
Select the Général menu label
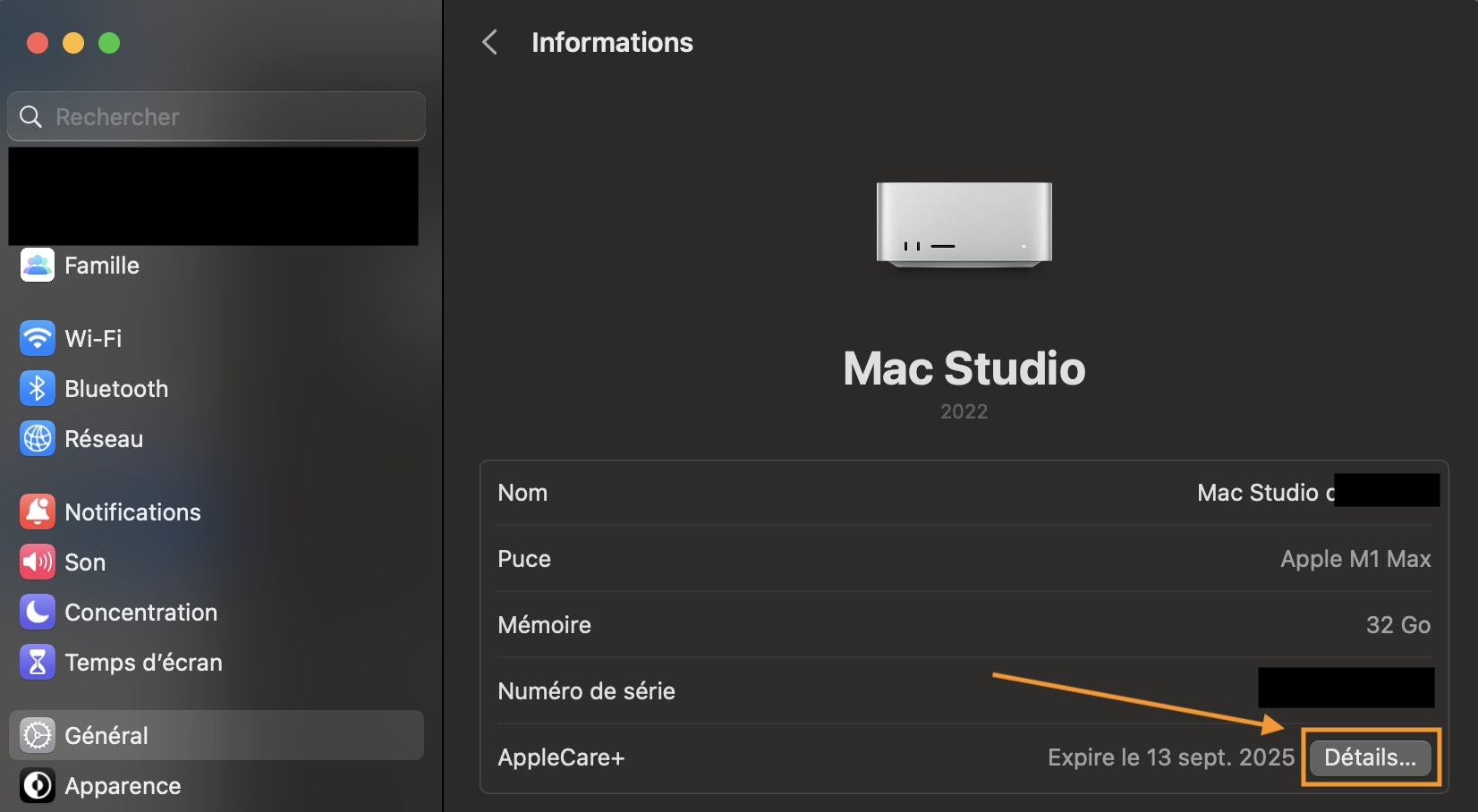tap(106, 736)
